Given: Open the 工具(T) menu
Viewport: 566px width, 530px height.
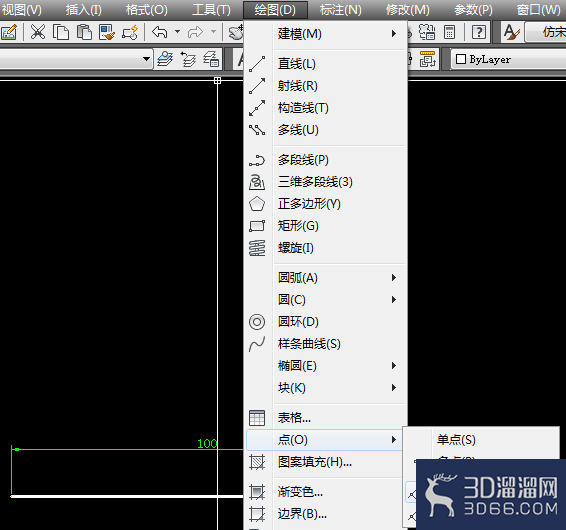Looking at the screenshot, I should 212,10.
